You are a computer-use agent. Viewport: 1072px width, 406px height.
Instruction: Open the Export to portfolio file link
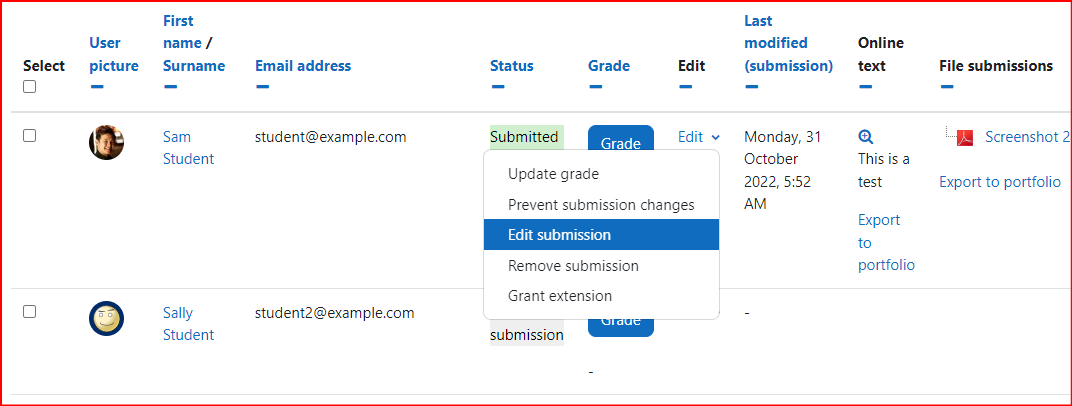[x=1000, y=182]
